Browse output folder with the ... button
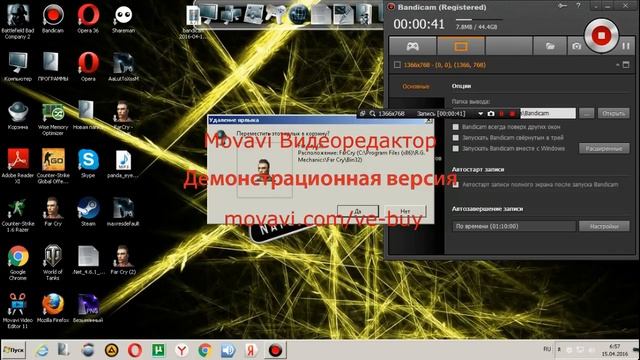This screenshot has width=640, height=360. (587, 113)
